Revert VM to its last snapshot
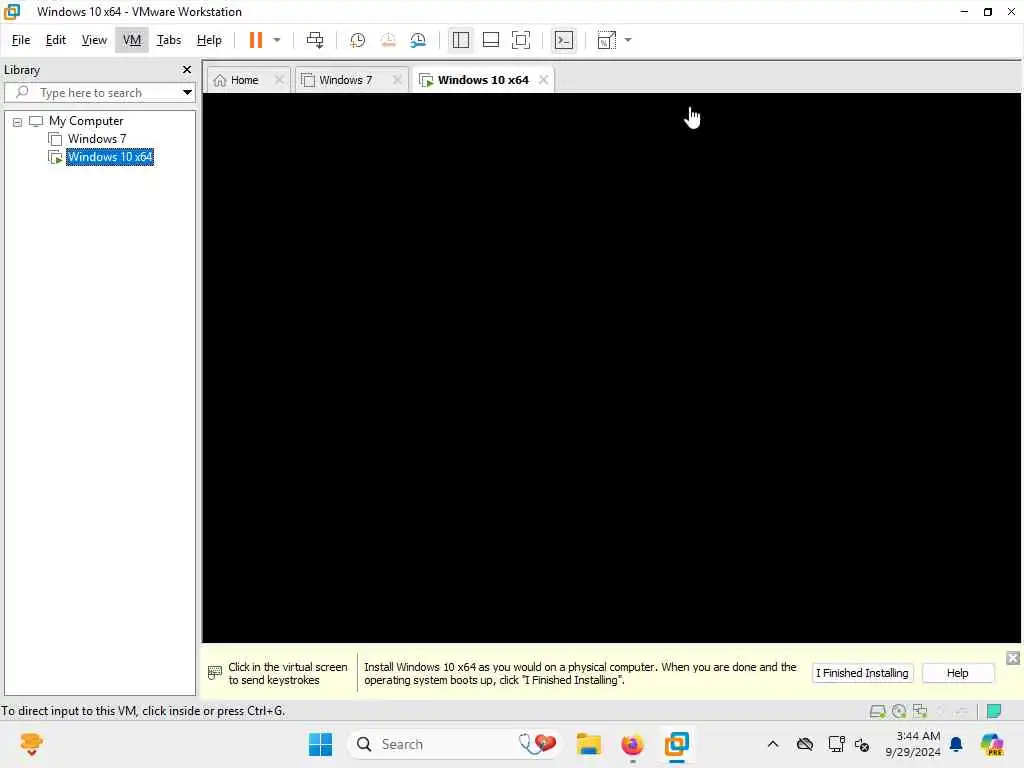This screenshot has height=768, width=1024. [x=388, y=40]
